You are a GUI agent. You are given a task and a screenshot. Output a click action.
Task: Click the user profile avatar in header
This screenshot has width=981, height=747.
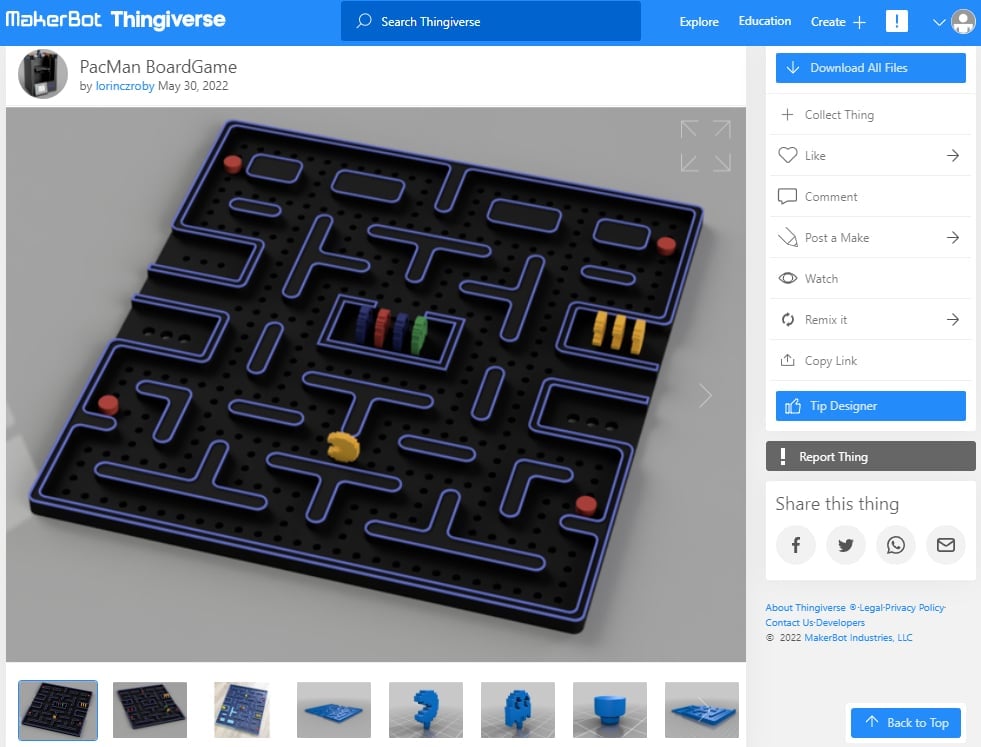[963, 22]
